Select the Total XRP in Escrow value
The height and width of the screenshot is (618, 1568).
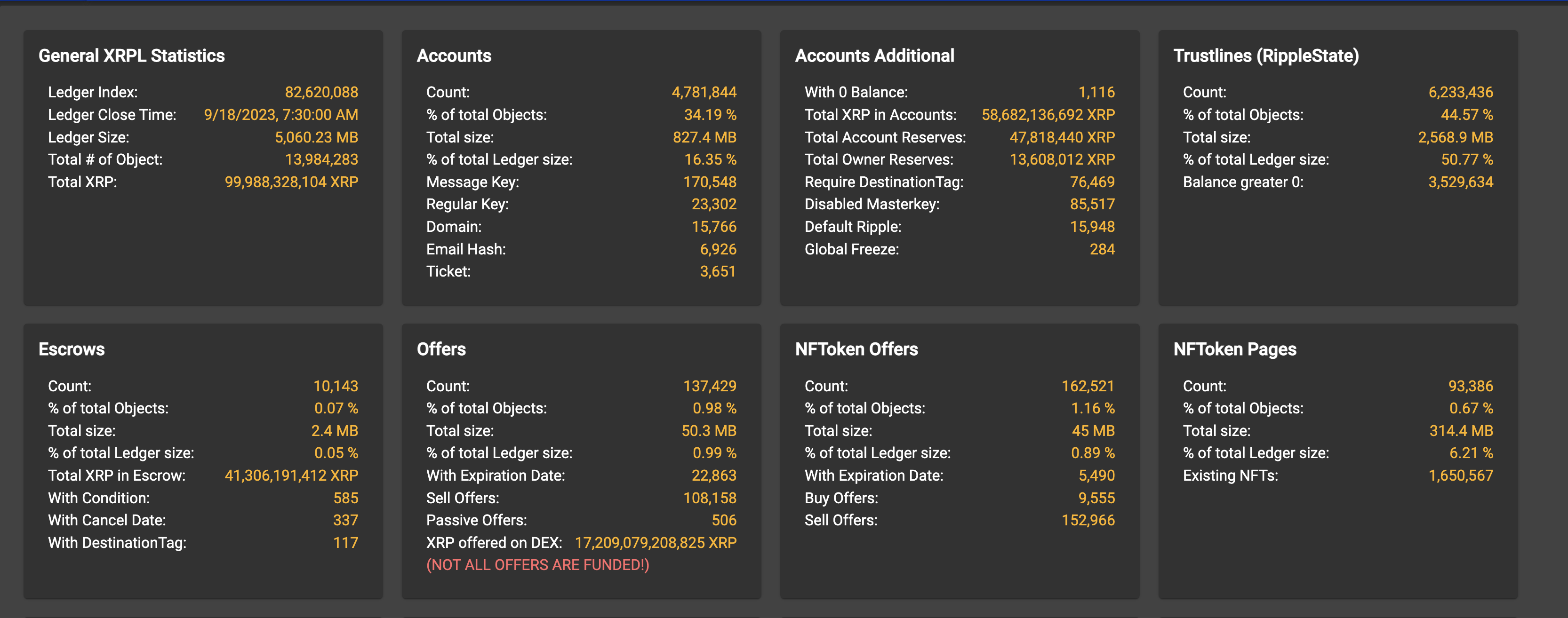[292, 475]
